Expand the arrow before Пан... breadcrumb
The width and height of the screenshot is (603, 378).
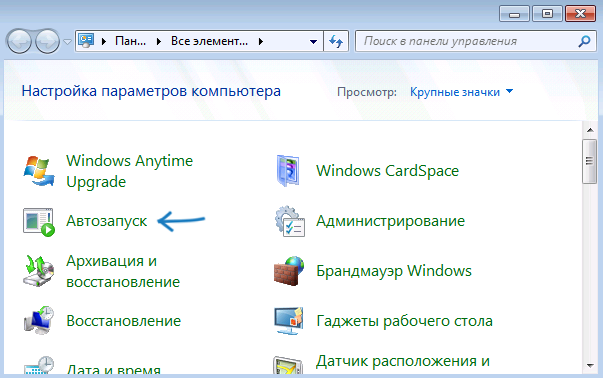pyautogui.click(x=103, y=41)
